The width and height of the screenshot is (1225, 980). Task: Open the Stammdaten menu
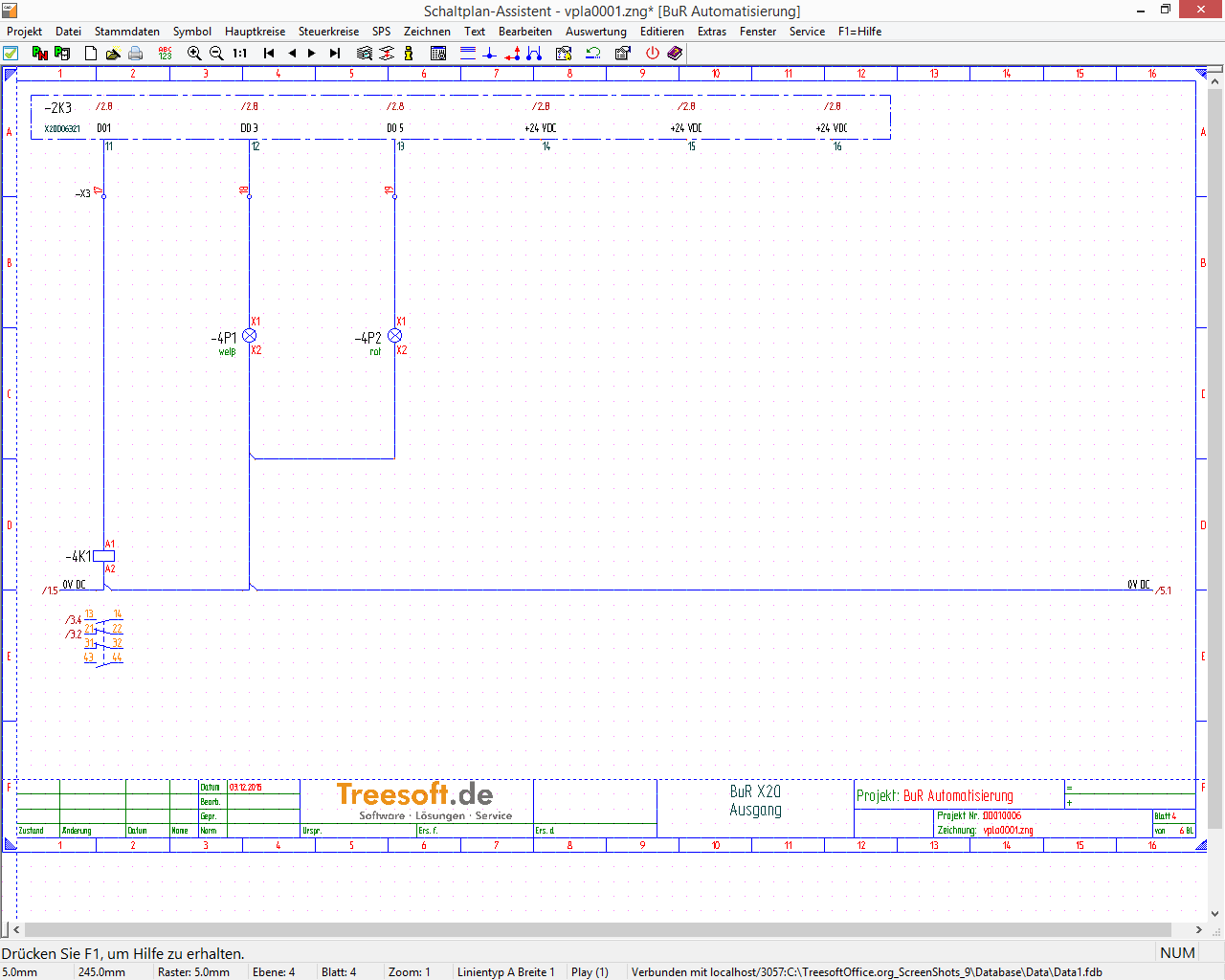[x=126, y=32]
